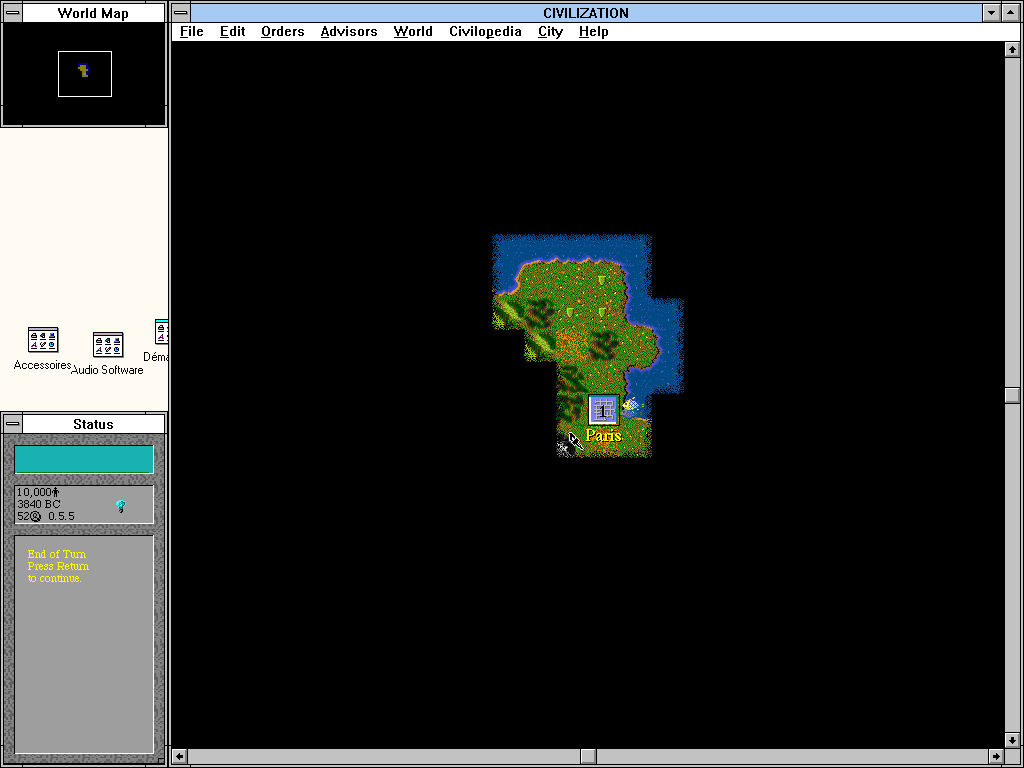Click the teal color bar in Status
Image resolution: width=1024 pixels, height=768 pixels.
click(84, 459)
